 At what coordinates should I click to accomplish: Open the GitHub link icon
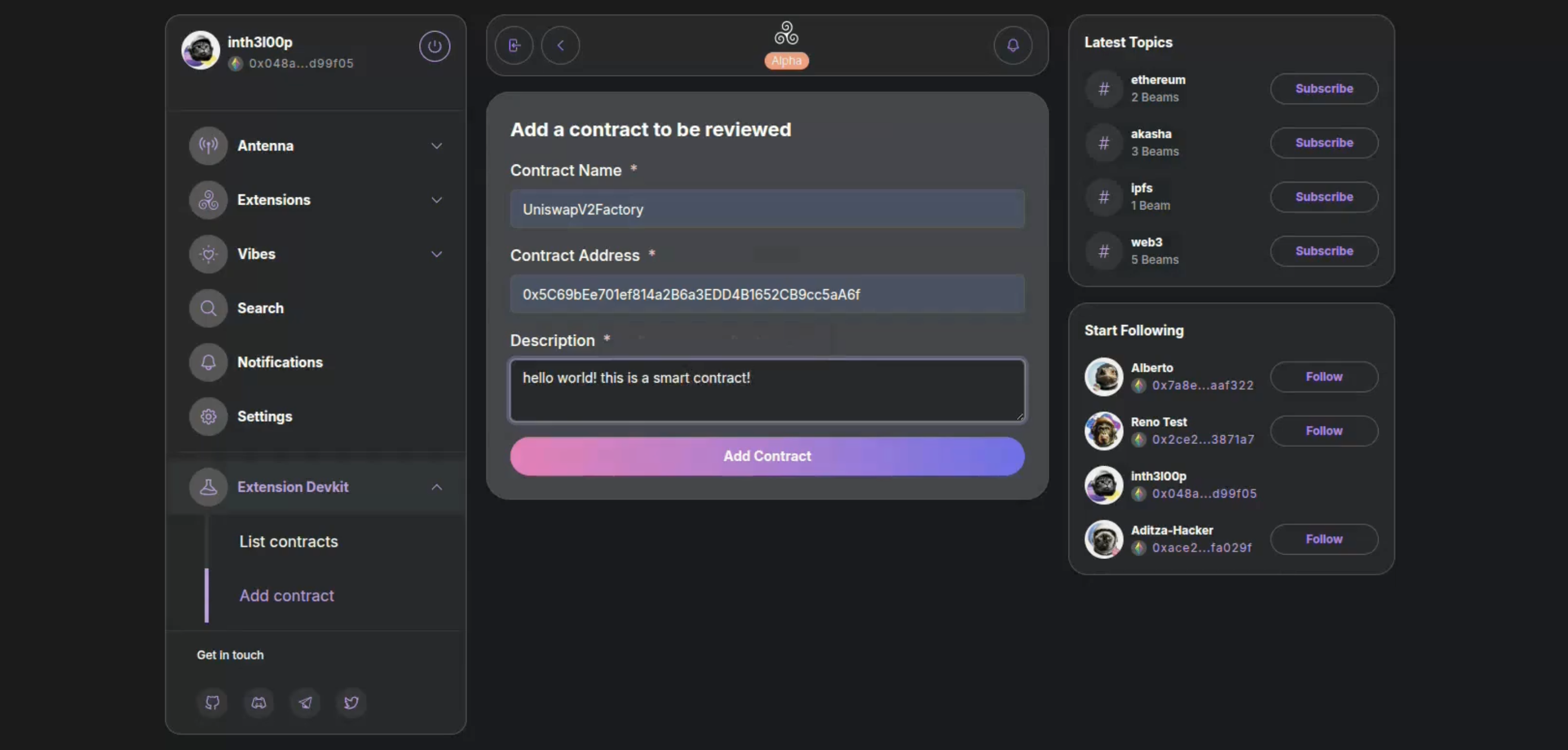coord(212,703)
